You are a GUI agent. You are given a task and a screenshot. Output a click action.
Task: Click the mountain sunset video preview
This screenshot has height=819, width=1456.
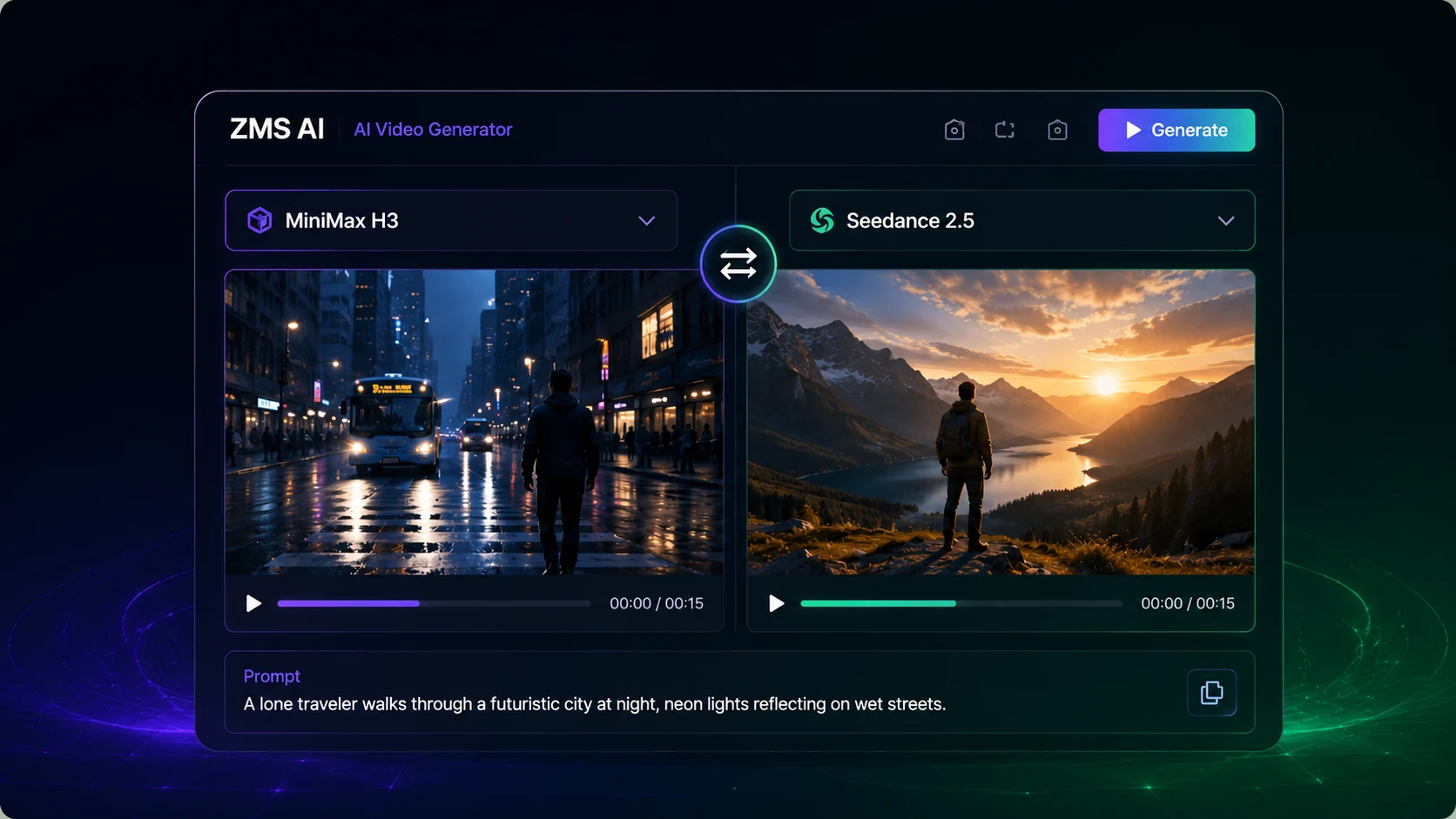[x=1001, y=421]
